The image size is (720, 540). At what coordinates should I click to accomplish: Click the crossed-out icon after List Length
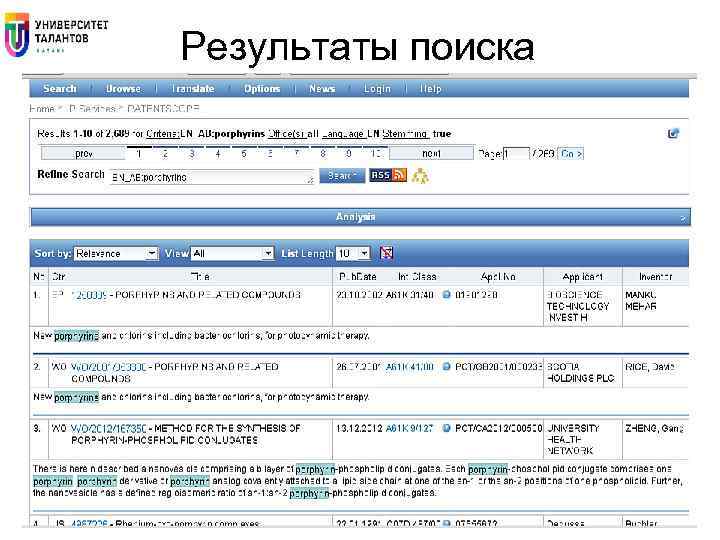pyautogui.click(x=386, y=253)
